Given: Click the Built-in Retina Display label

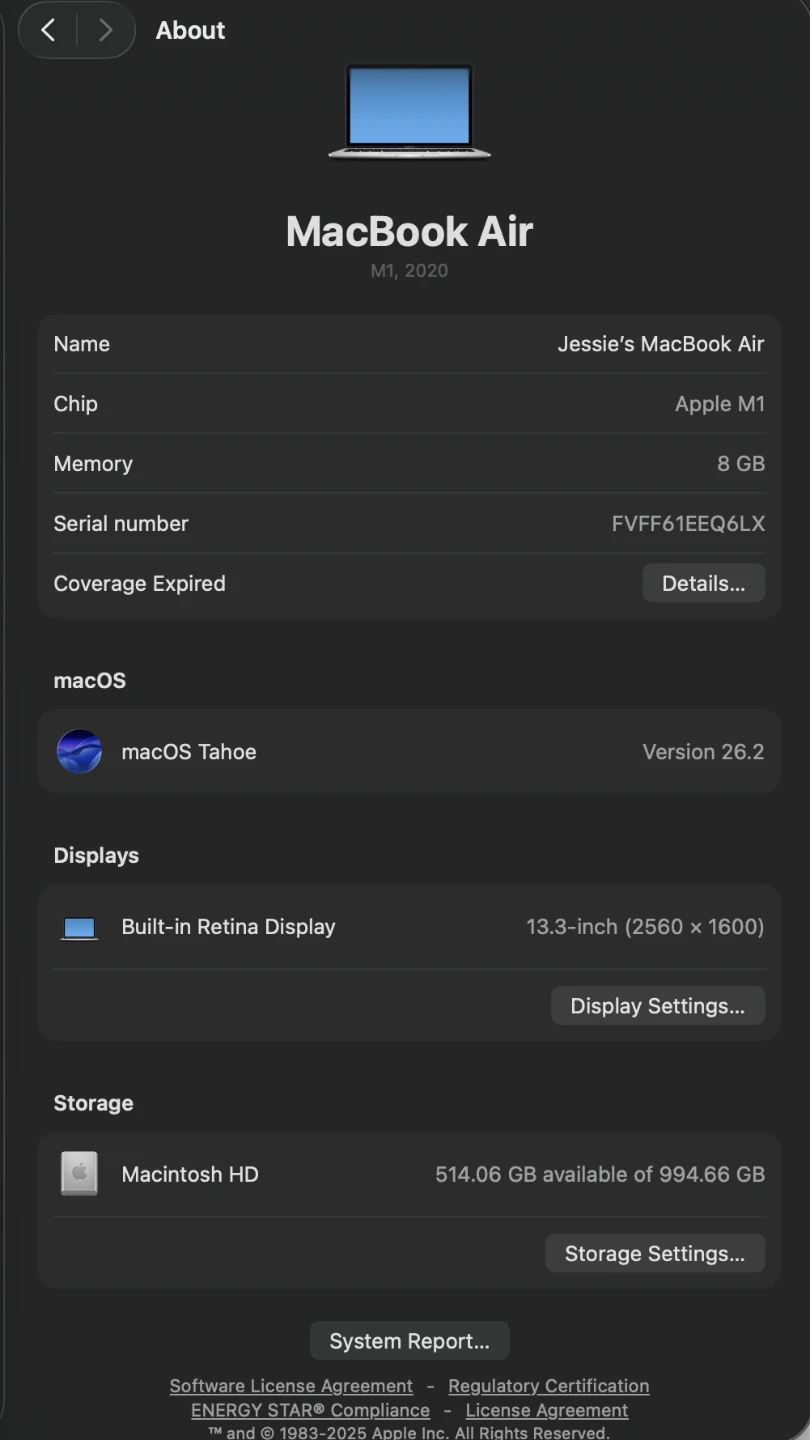Looking at the screenshot, I should (228, 927).
